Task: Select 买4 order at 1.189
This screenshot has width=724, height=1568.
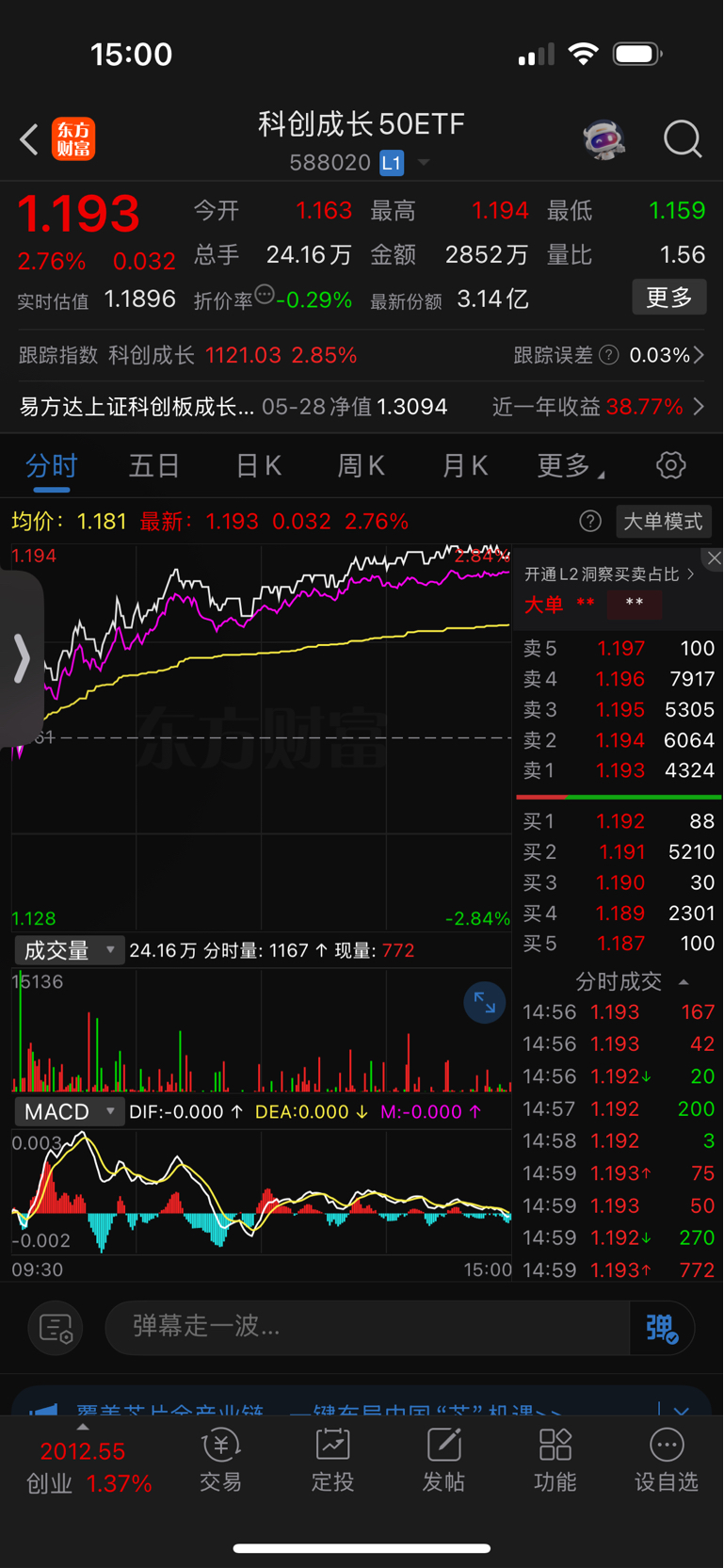Action: coord(619,913)
